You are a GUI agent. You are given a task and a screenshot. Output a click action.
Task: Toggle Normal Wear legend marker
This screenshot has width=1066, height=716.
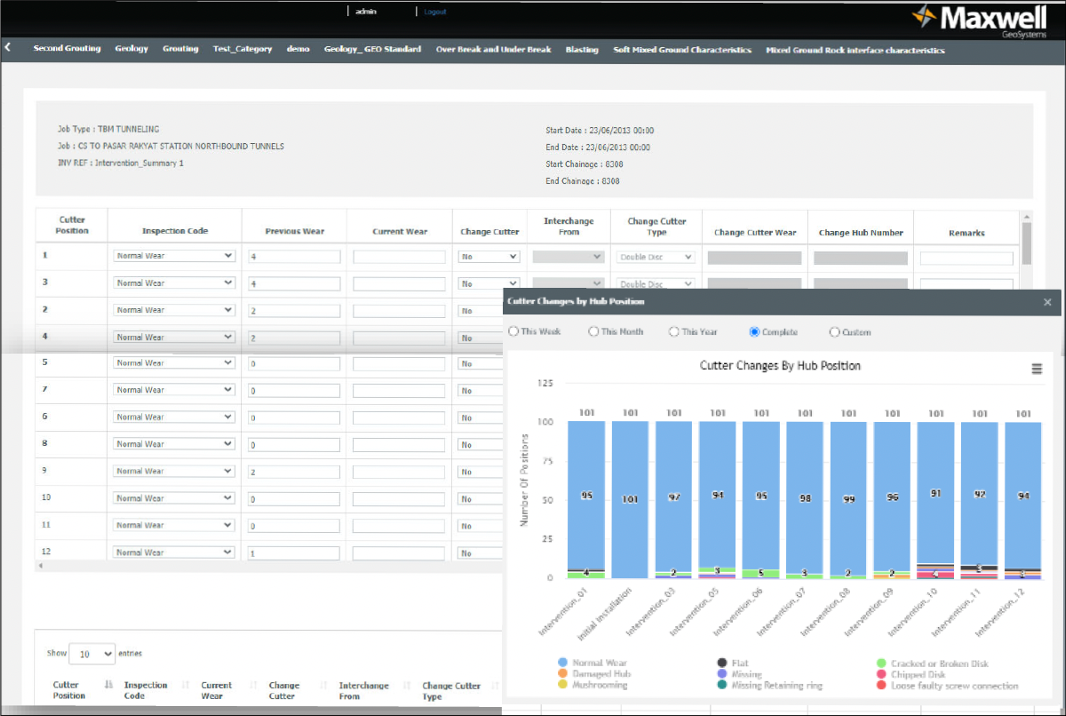point(562,662)
